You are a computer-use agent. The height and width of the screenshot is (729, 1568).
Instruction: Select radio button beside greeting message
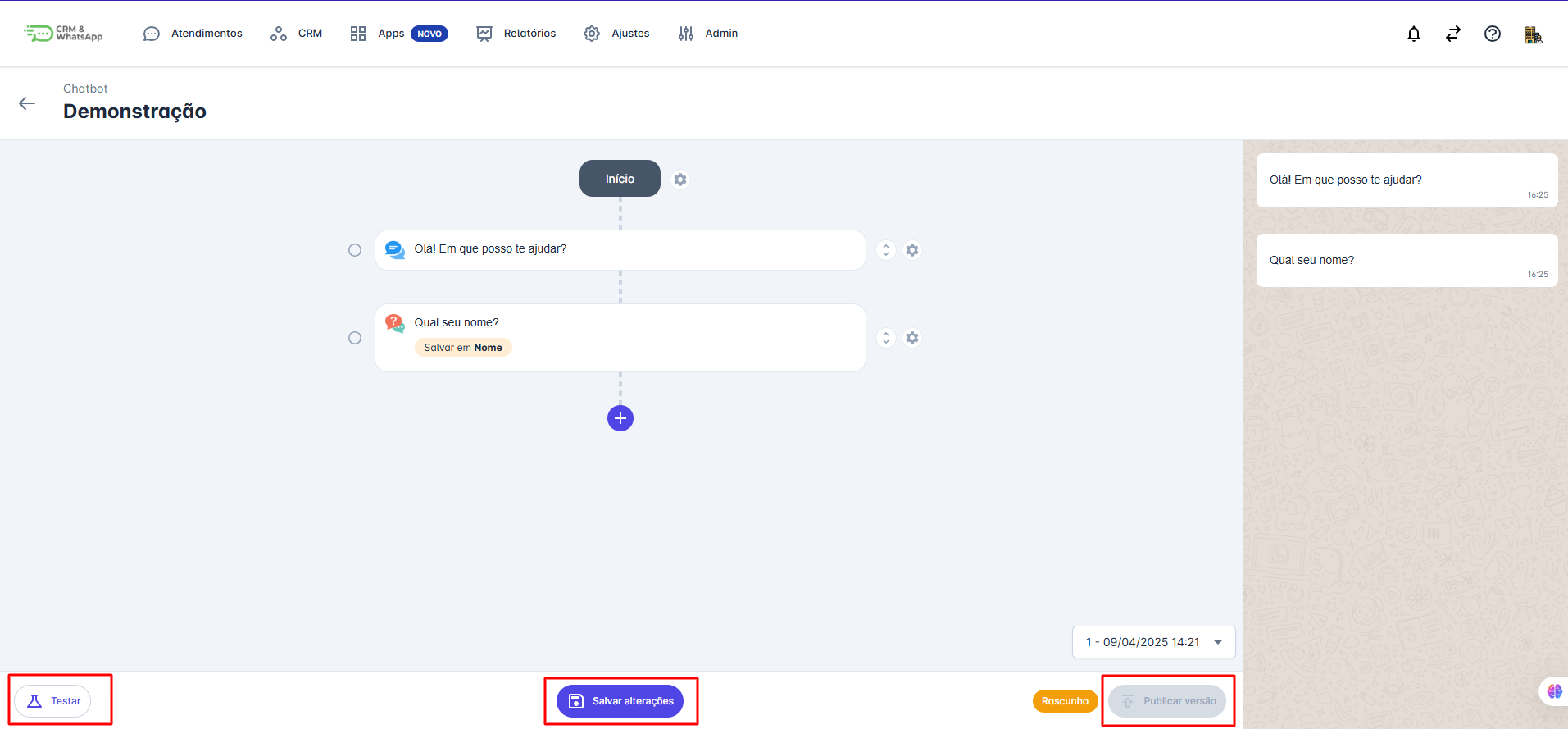point(355,250)
